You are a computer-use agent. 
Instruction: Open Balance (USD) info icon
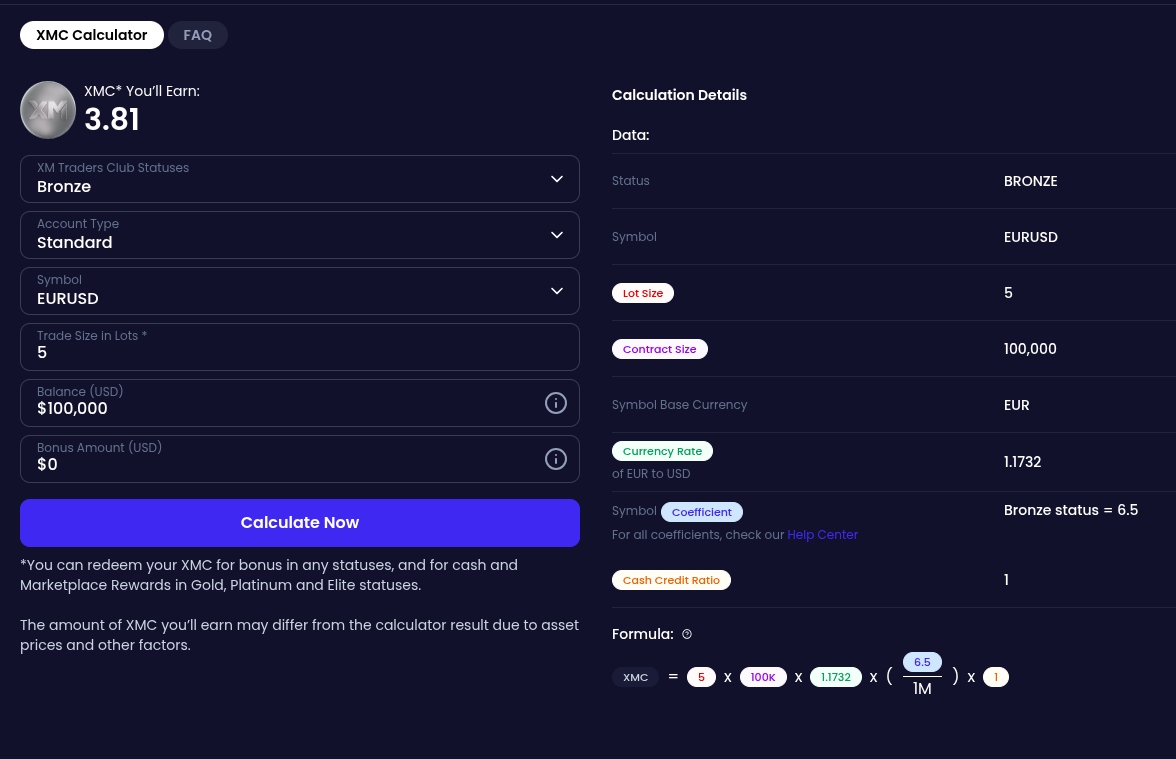click(x=556, y=403)
